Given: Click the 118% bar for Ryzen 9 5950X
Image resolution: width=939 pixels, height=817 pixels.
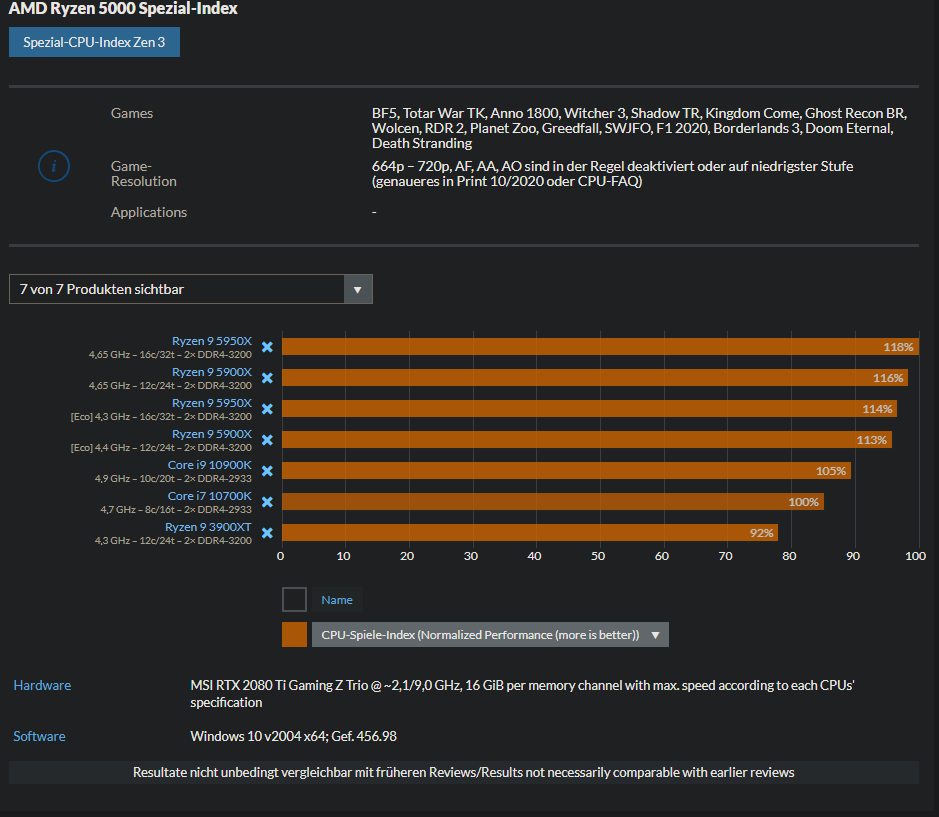Looking at the screenshot, I should [x=600, y=347].
